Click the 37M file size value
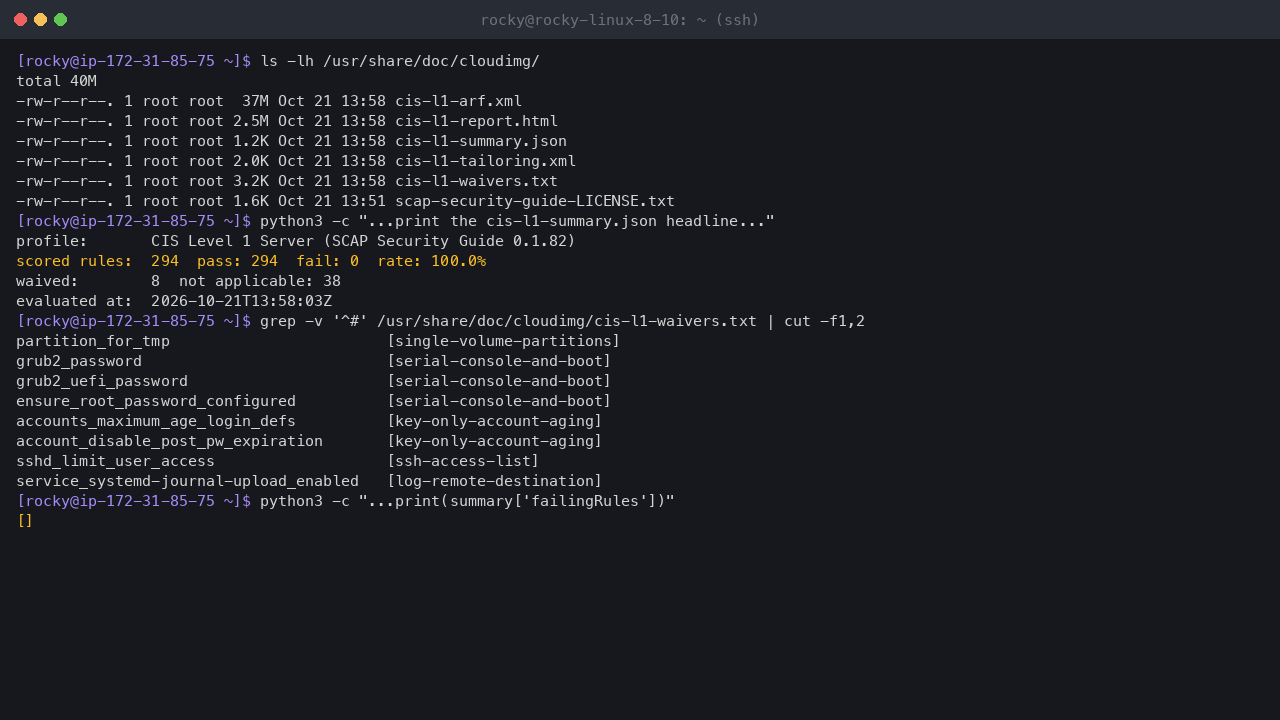This screenshot has height=720, width=1280. click(255, 101)
